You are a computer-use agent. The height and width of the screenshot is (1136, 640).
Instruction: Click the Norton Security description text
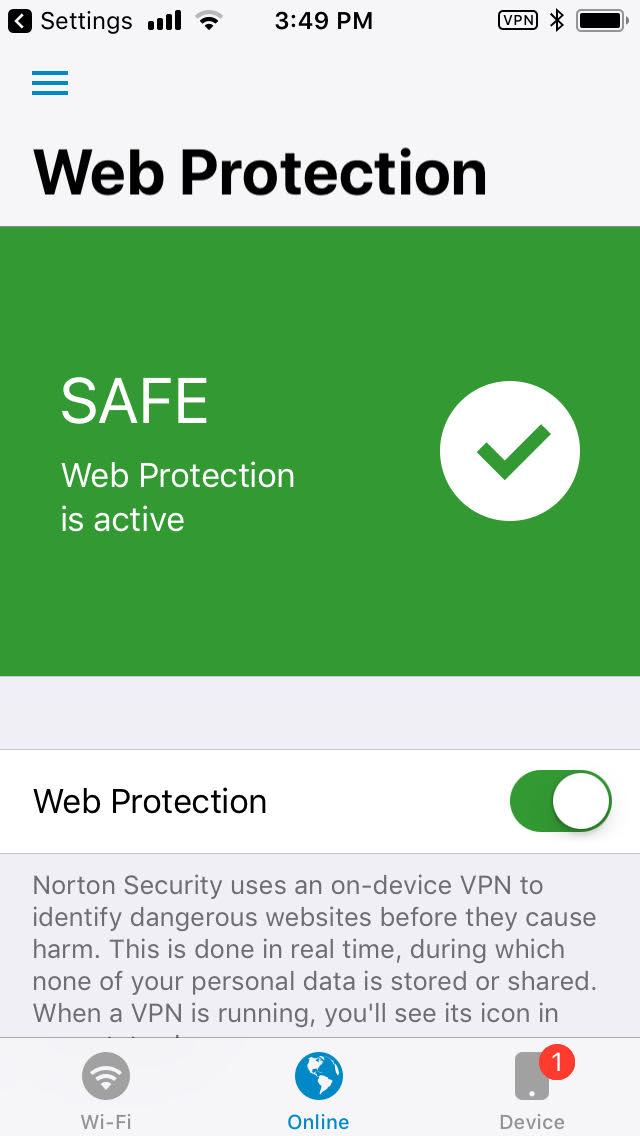314,948
